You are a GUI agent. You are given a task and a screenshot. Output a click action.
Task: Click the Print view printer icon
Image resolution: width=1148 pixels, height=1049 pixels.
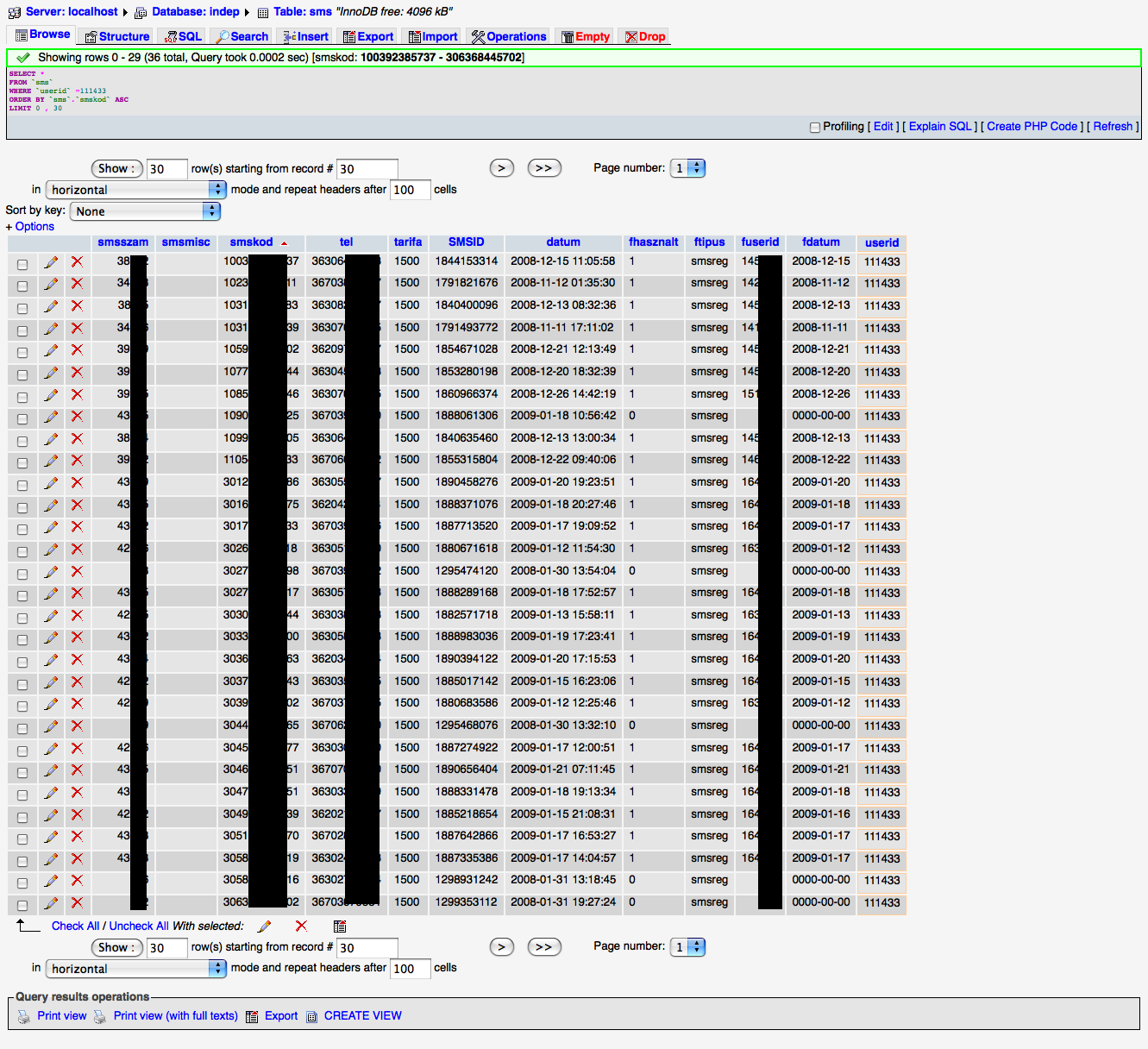point(23,1016)
